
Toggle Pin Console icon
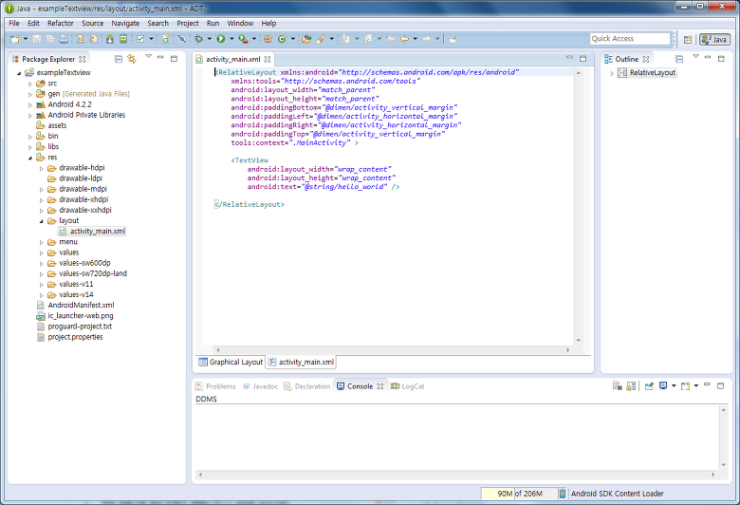click(649, 386)
